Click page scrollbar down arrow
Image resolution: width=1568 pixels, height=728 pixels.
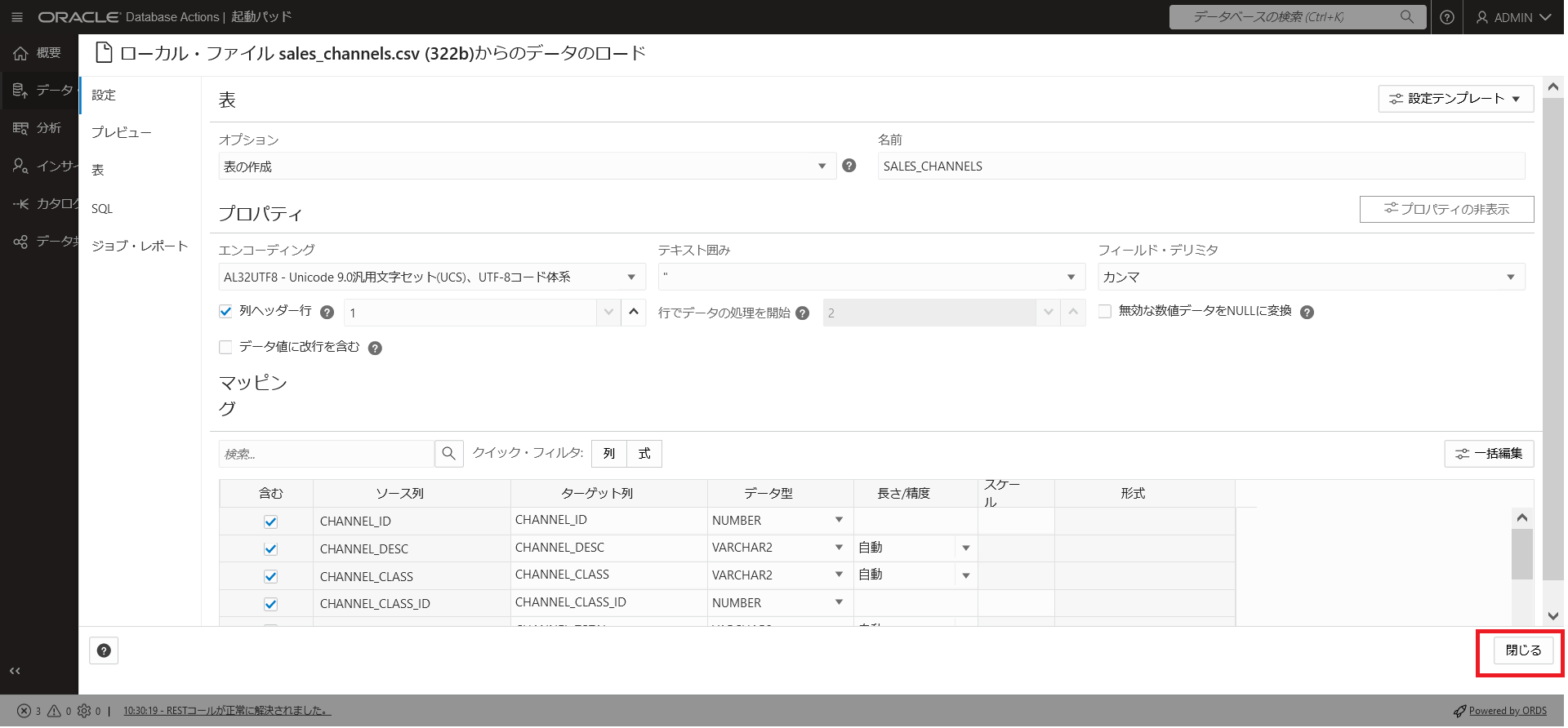1553,616
